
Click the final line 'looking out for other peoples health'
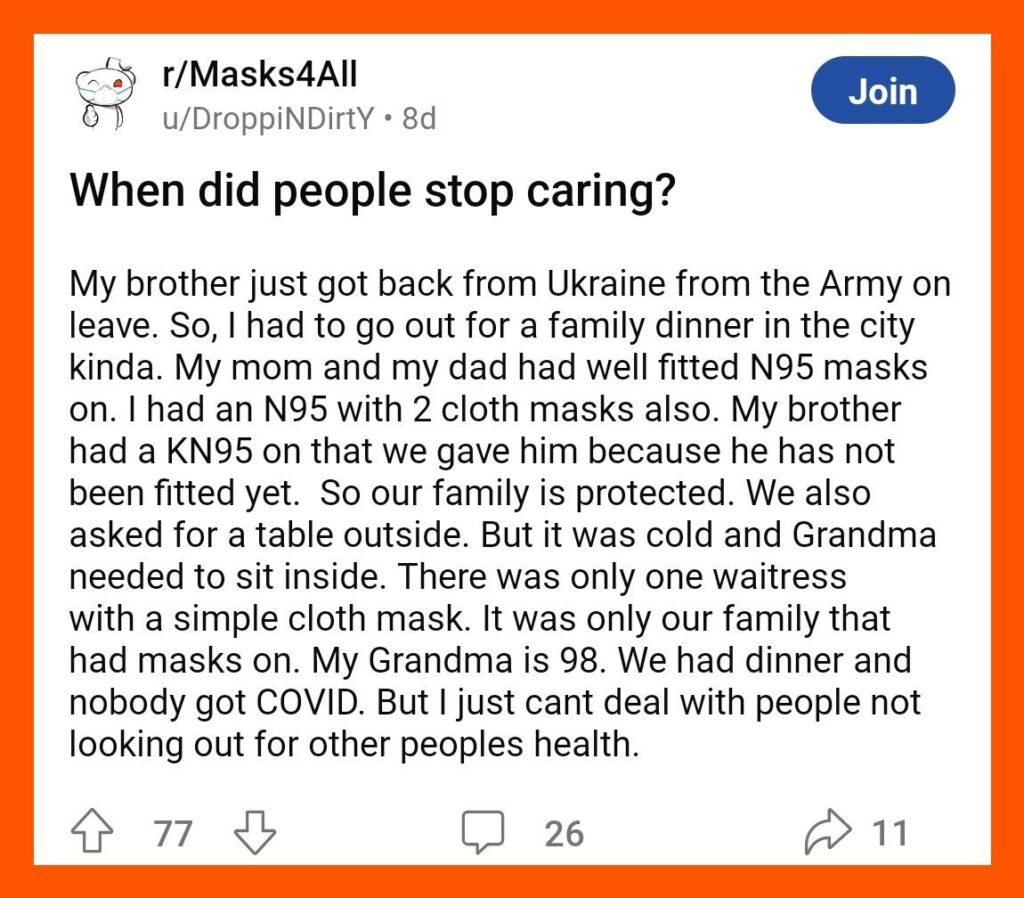(353, 745)
